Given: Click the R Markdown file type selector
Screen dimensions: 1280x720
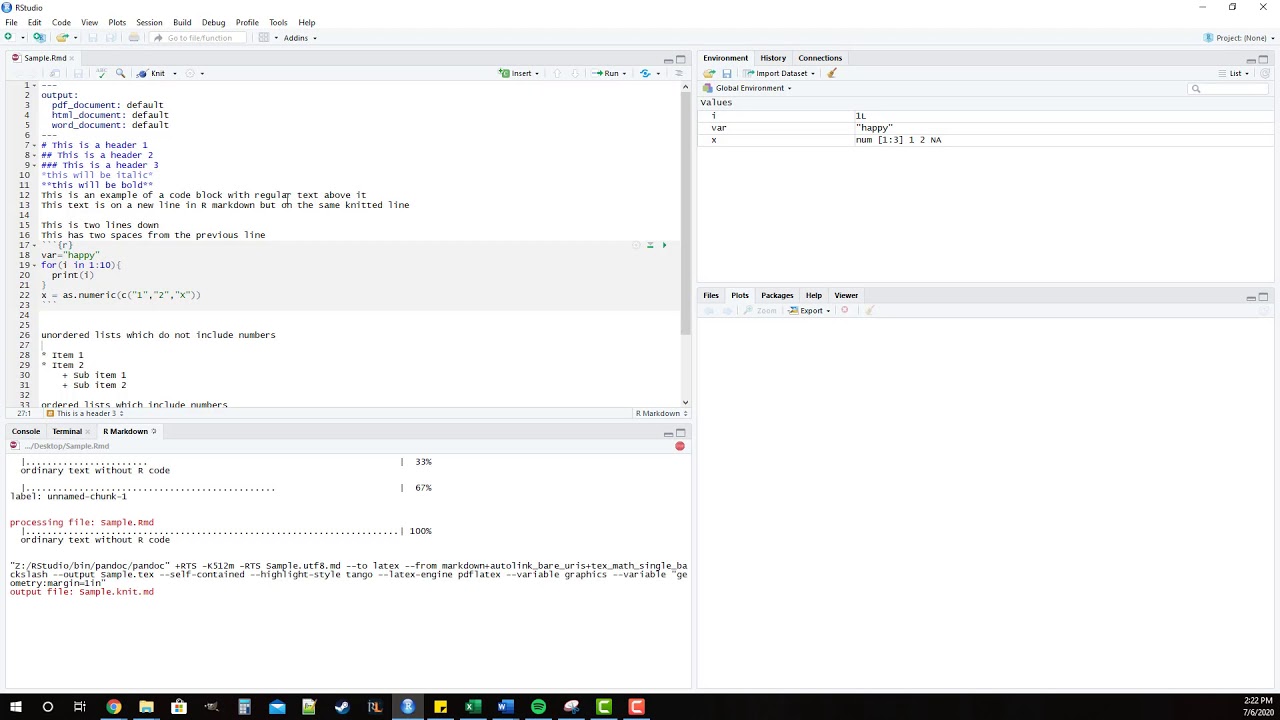Looking at the screenshot, I should [x=661, y=413].
